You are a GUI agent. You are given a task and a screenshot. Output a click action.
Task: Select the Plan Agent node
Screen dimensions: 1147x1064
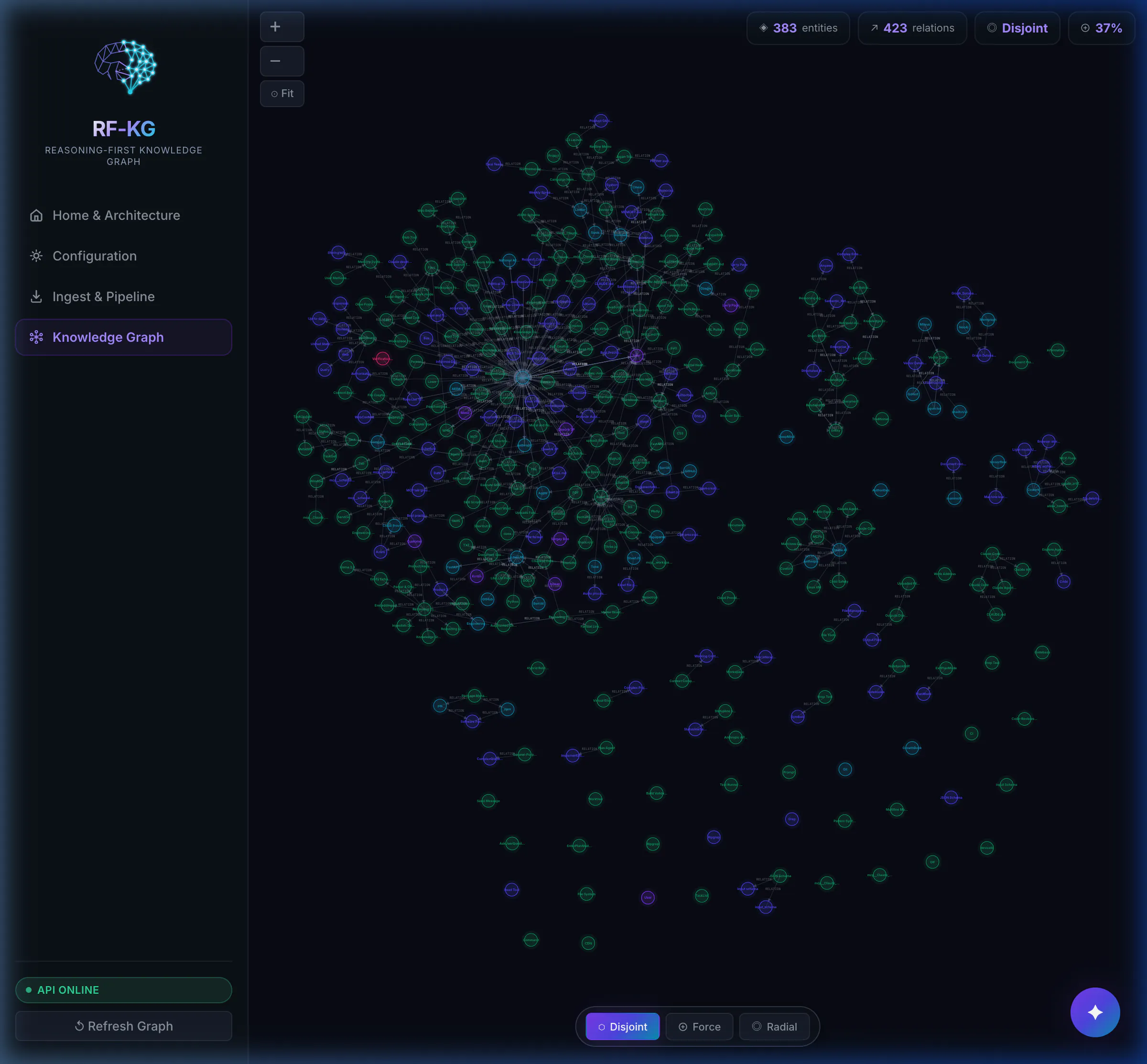tap(606, 748)
